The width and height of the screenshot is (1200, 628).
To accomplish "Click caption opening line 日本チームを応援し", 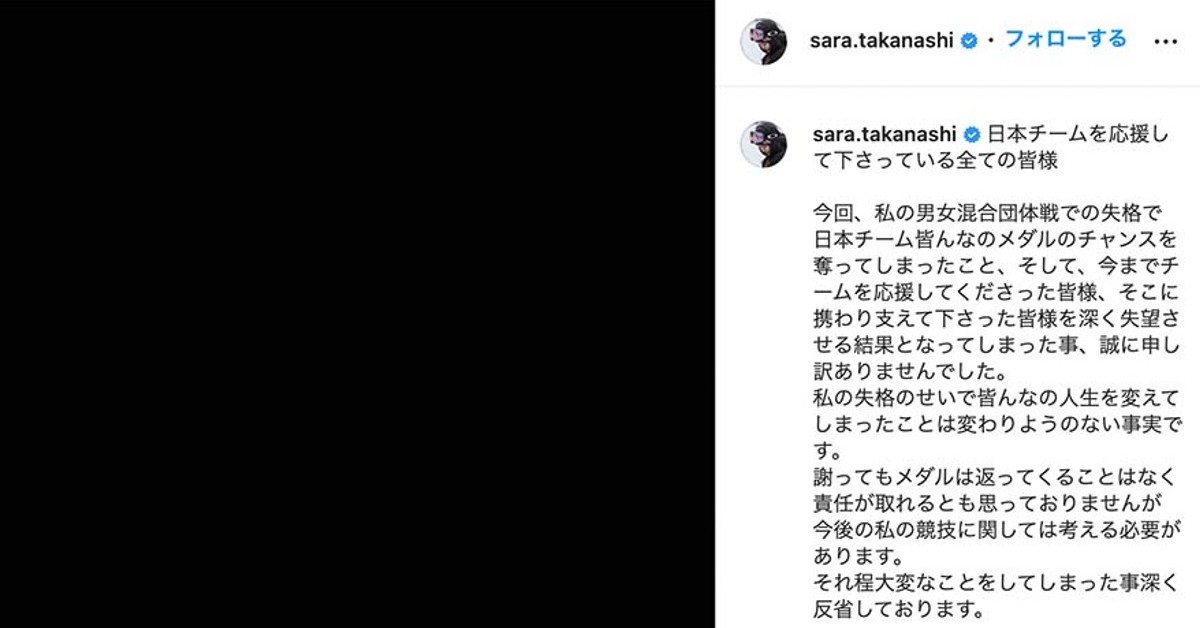I will (x=1077, y=134).
